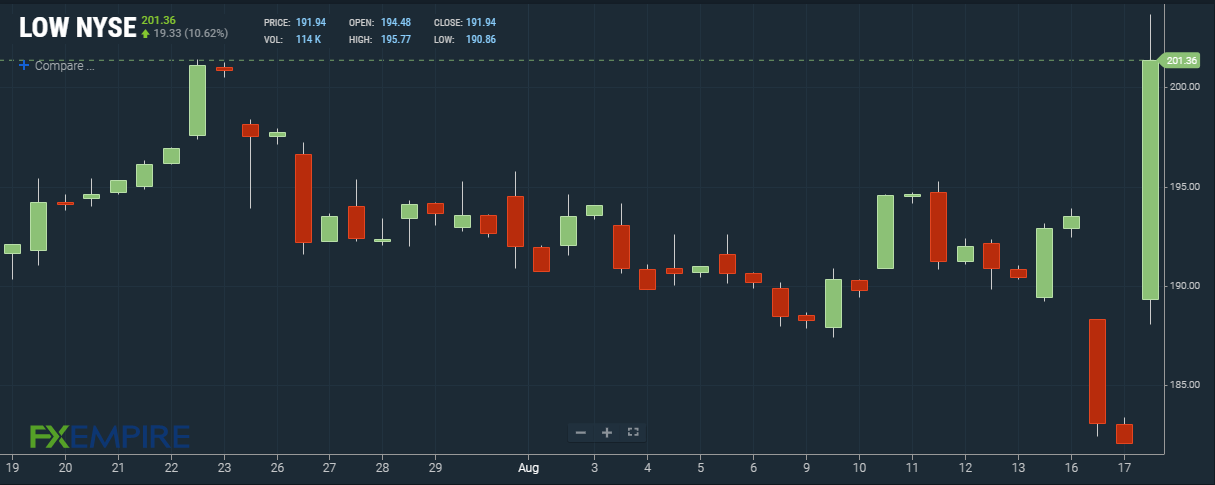Select the 190.00 price axis label

[1186, 286]
